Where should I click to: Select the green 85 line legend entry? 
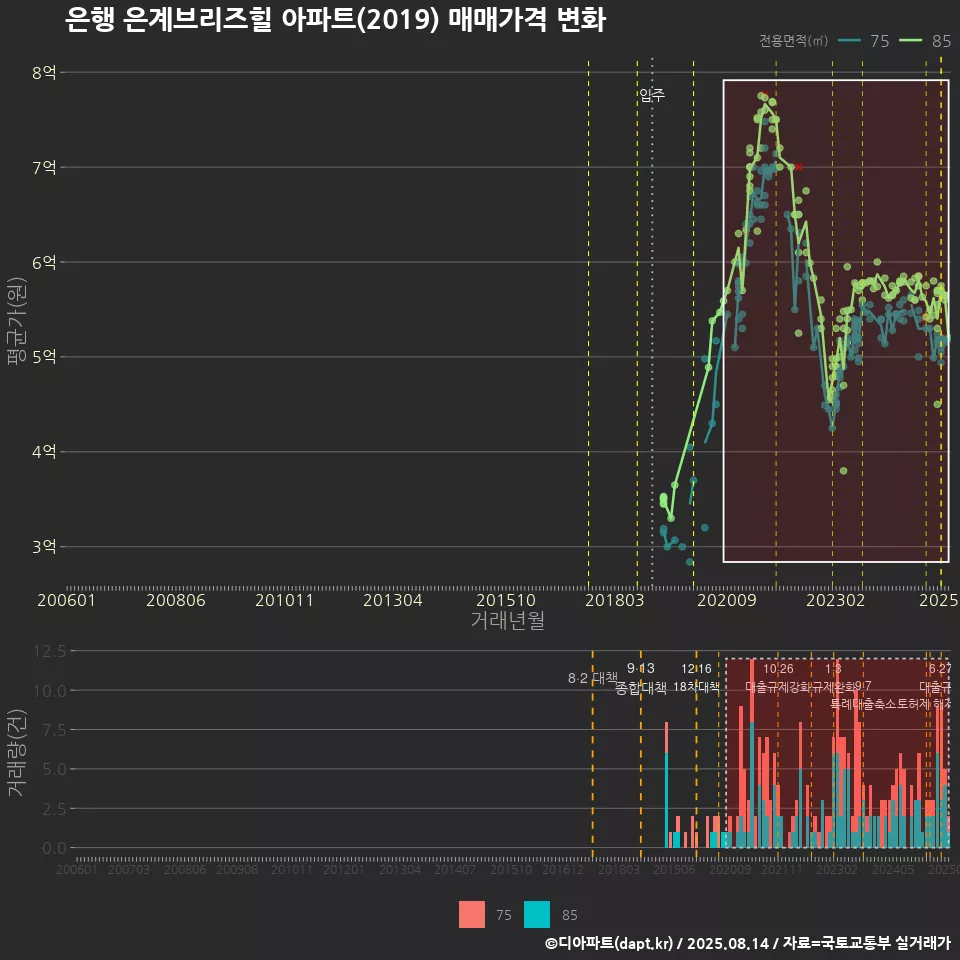(x=925, y=40)
